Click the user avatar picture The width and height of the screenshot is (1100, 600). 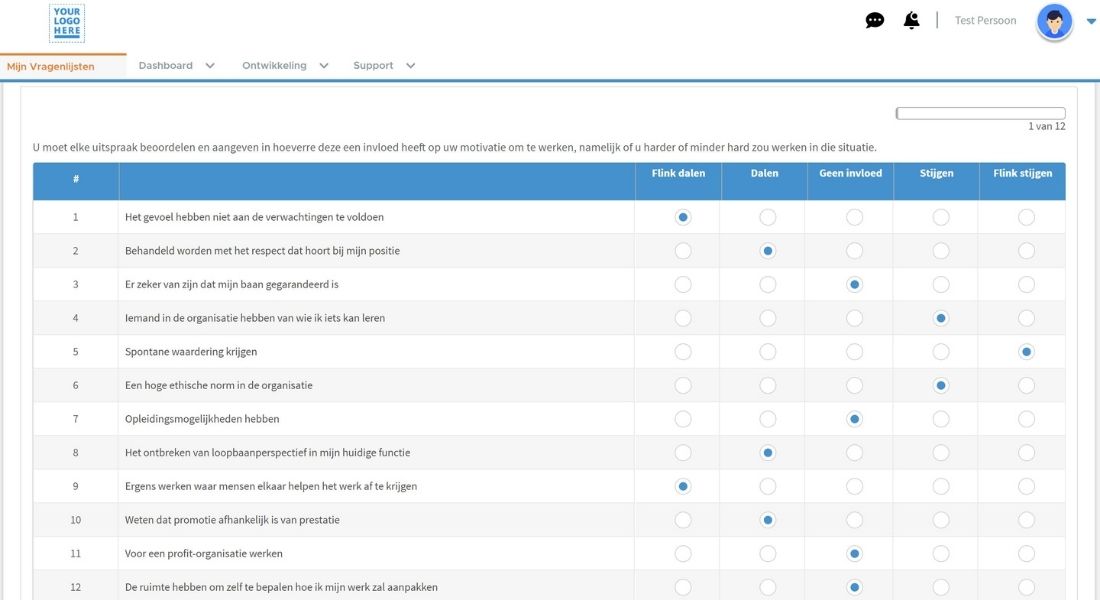[x=1054, y=21]
